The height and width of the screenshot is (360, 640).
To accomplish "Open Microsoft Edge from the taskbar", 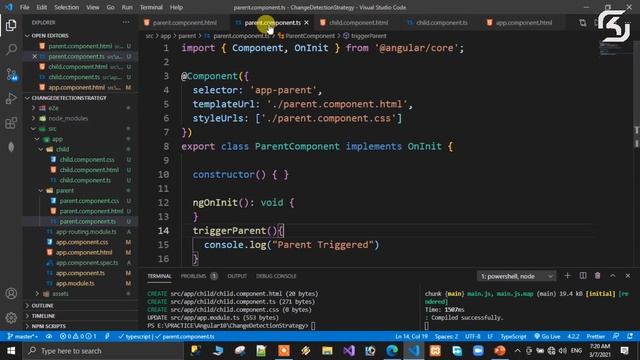I will pos(392,351).
